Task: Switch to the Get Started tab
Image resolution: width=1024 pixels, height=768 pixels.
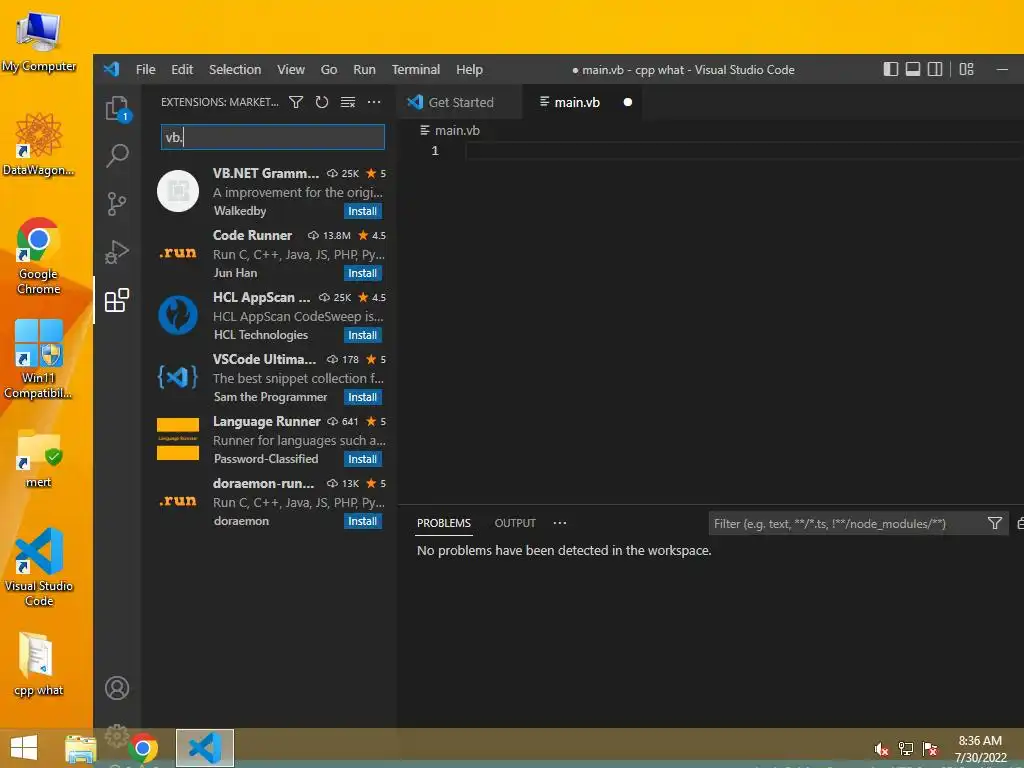Action: 459,103
